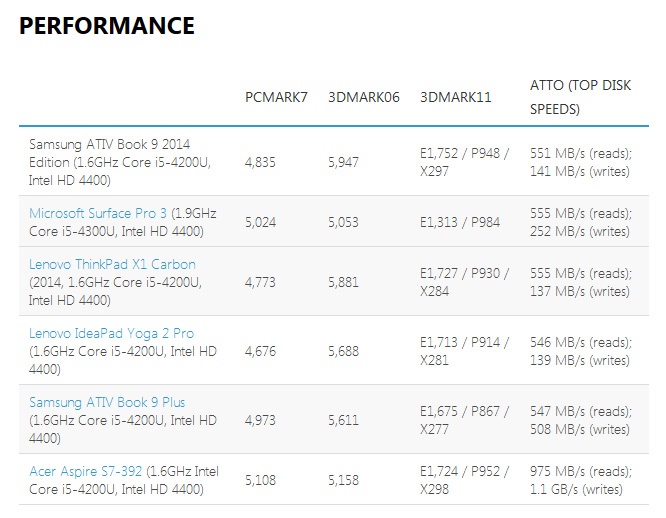Click the PERFORMANCE section heading
The height and width of the screenshot is (518, 666).
pos(107,25)
